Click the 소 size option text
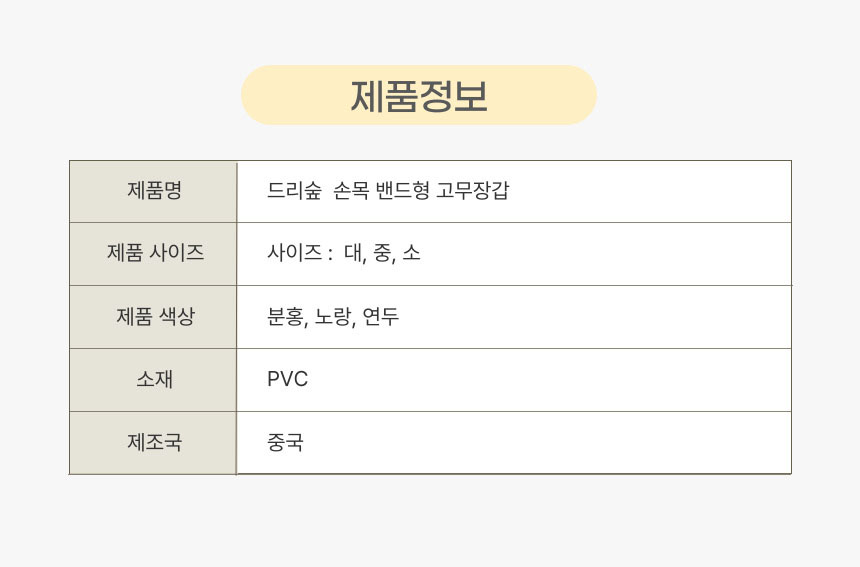Screen dimensions: 860x567 pyautogui.click(x=411, y=253)
